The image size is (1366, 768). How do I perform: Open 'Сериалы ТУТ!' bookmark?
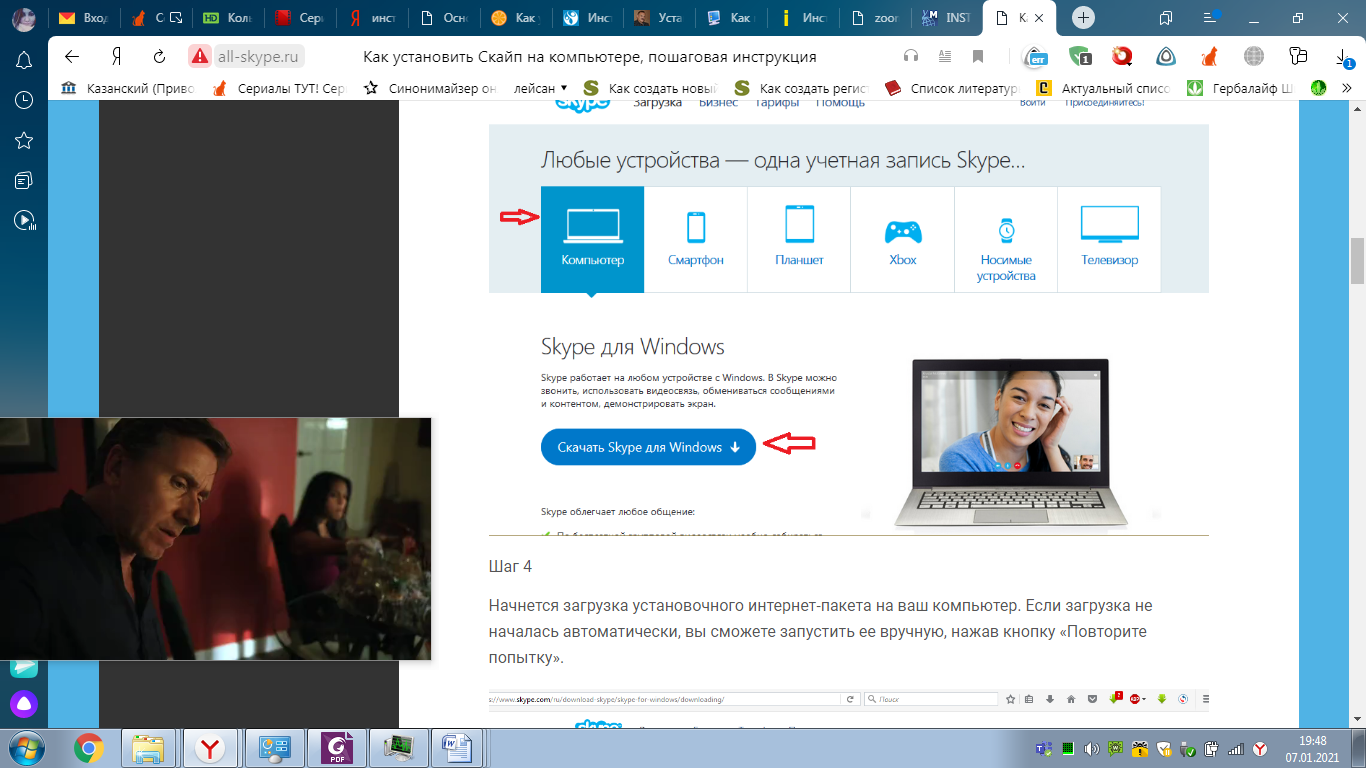pos(278,88)
